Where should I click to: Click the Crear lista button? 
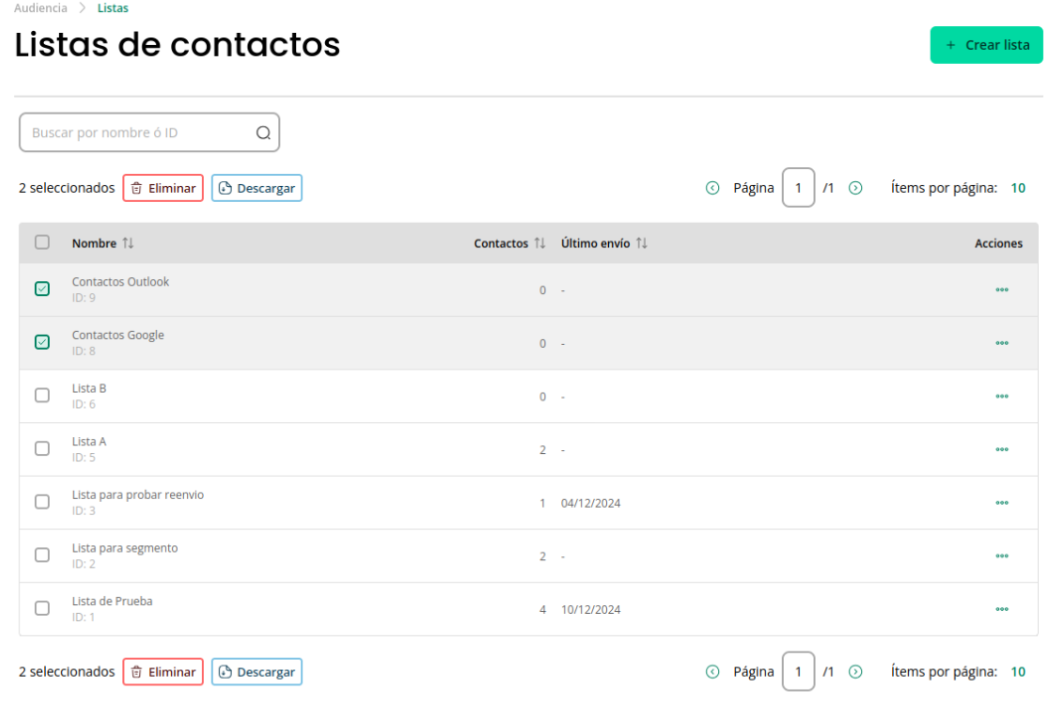click(x=986, y=45)
